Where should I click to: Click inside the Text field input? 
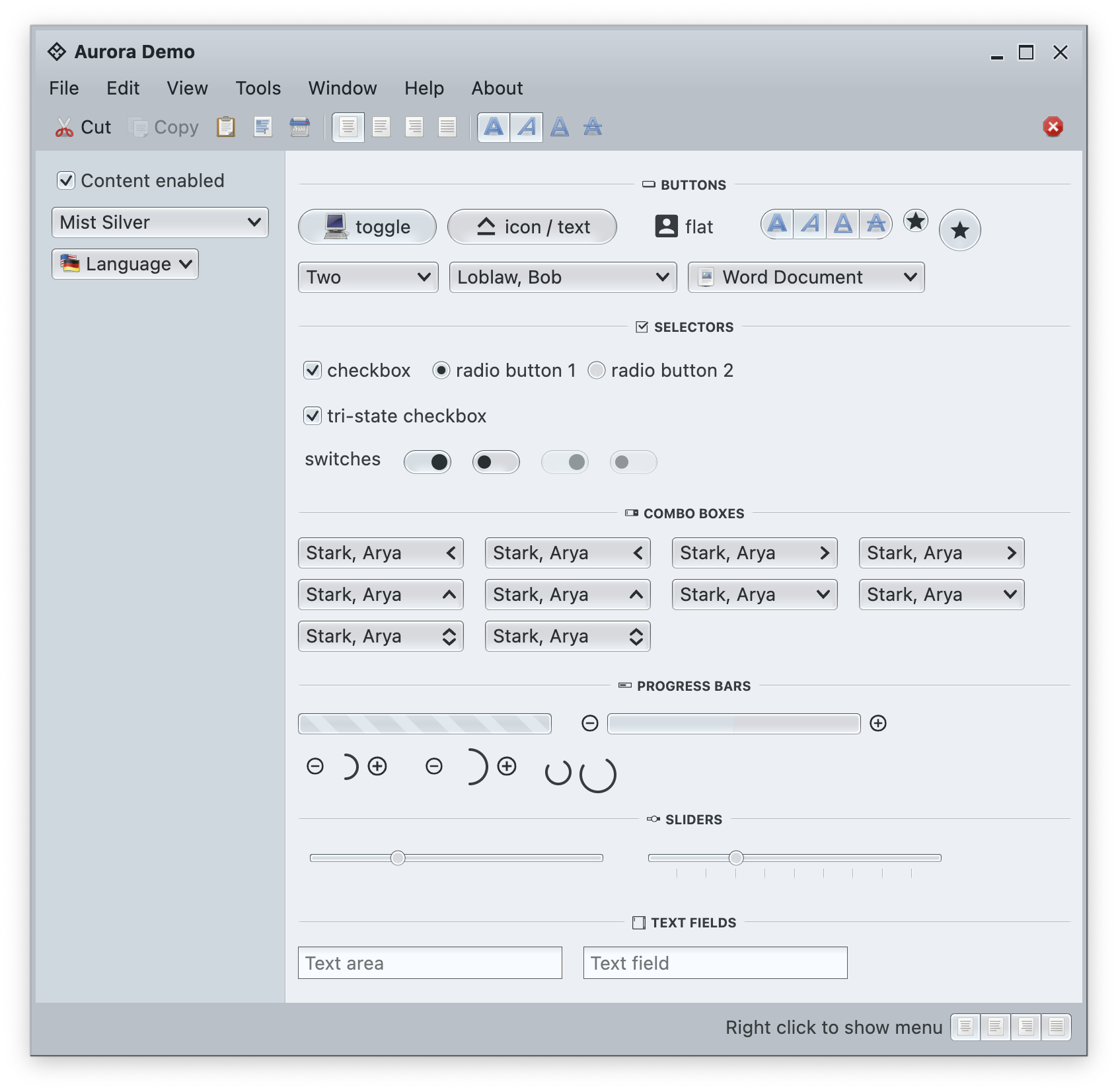click(715, 963)
